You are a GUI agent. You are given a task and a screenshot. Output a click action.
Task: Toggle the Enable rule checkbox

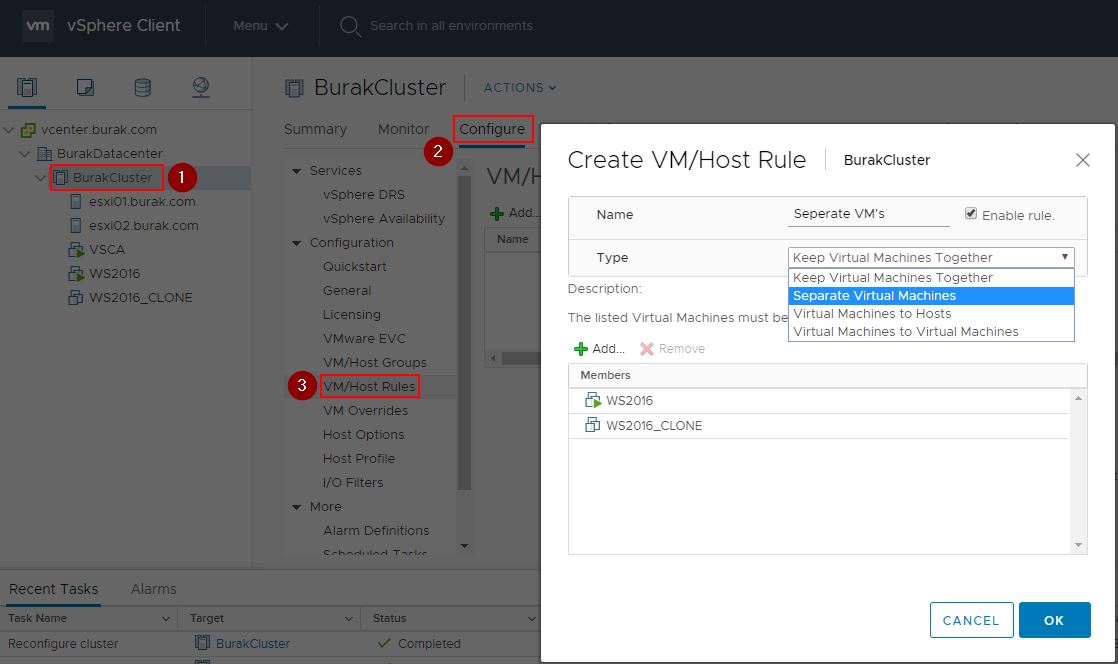970,214
